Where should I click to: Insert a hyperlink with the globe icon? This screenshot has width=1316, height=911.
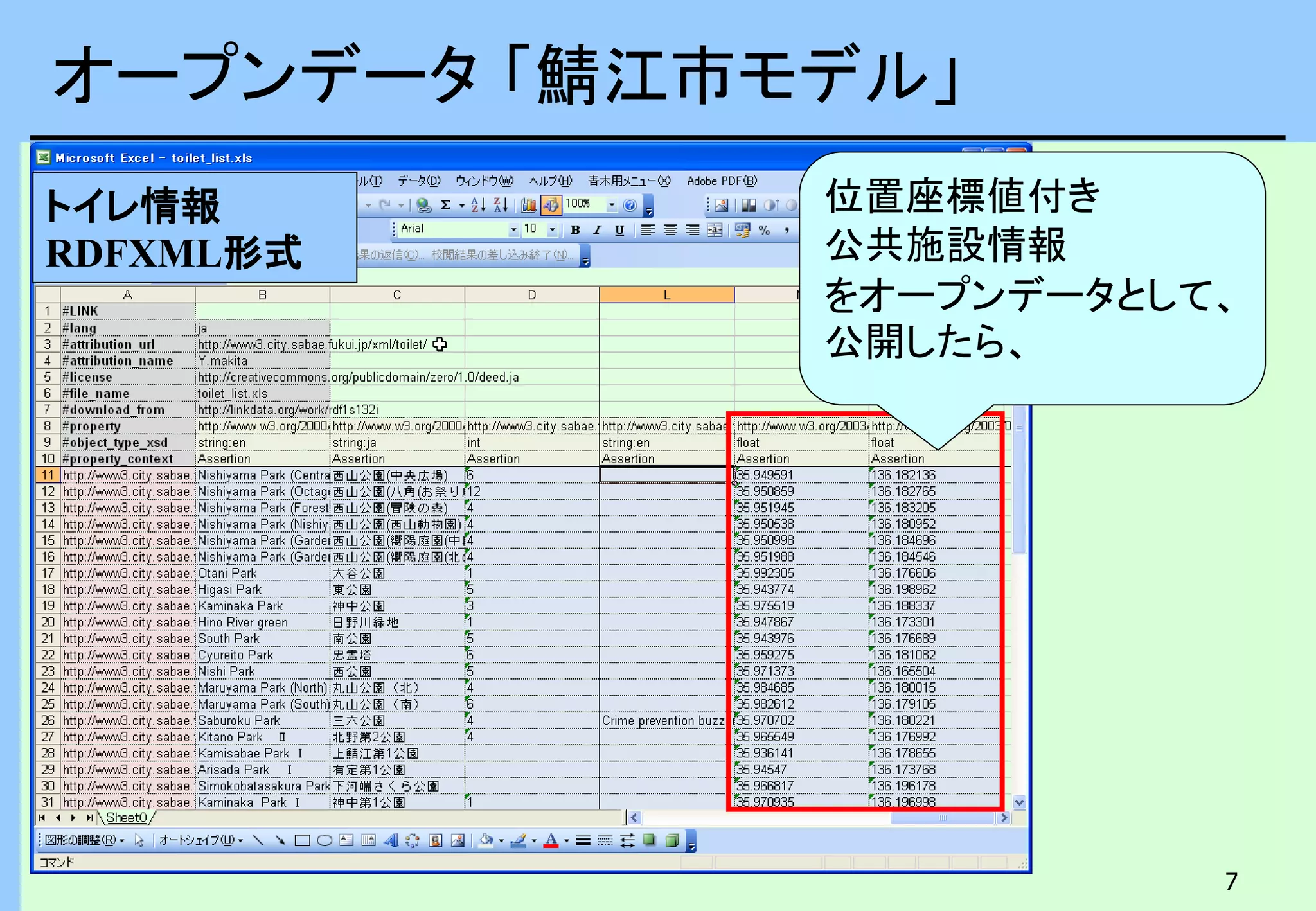[423, 205]
